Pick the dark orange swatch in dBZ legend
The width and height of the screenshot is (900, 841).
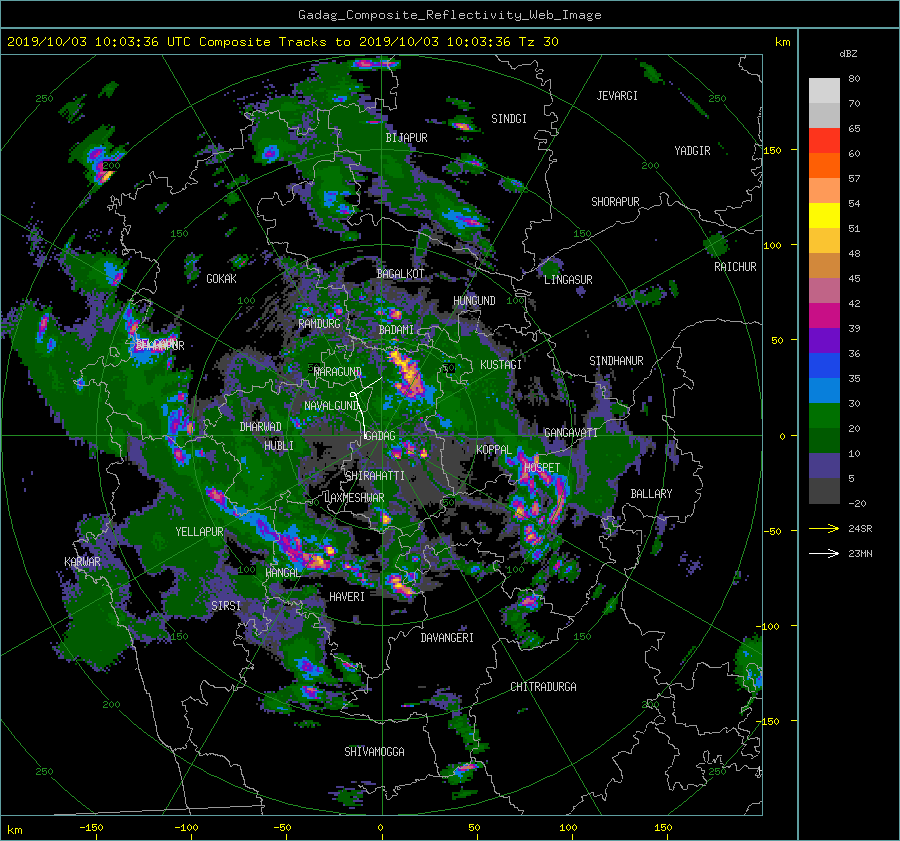point(824,165)
